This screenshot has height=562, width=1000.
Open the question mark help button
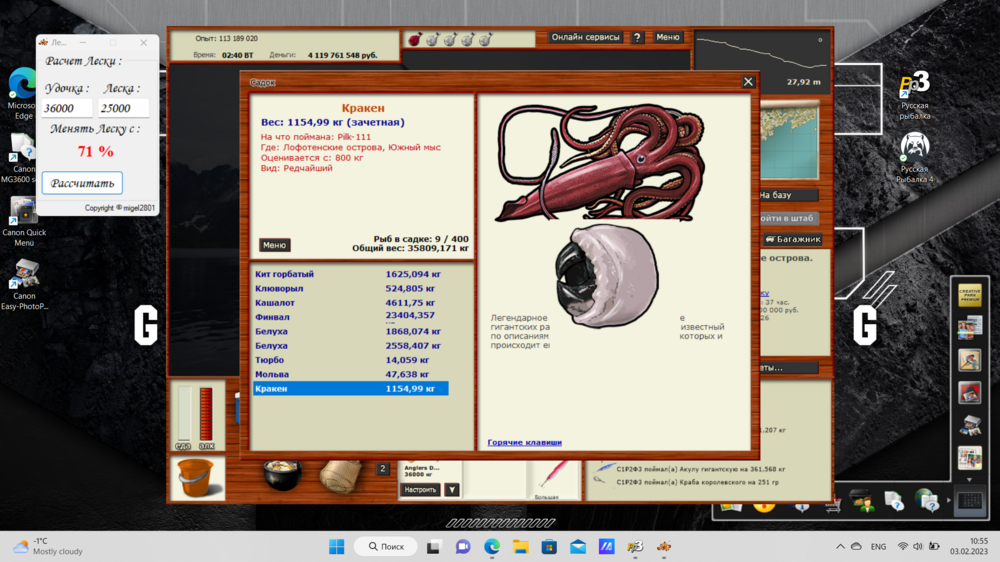637,38
